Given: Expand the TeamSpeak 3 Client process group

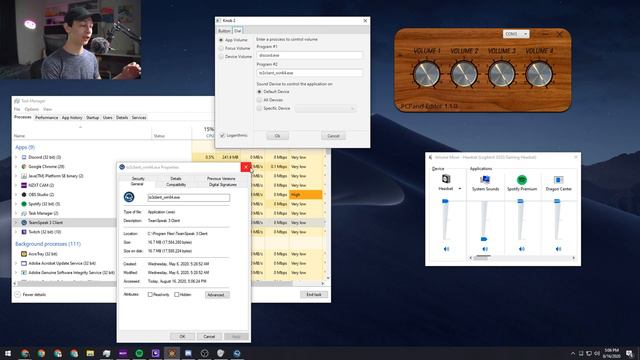Looking at the screenshot, I should coord(16,222).
